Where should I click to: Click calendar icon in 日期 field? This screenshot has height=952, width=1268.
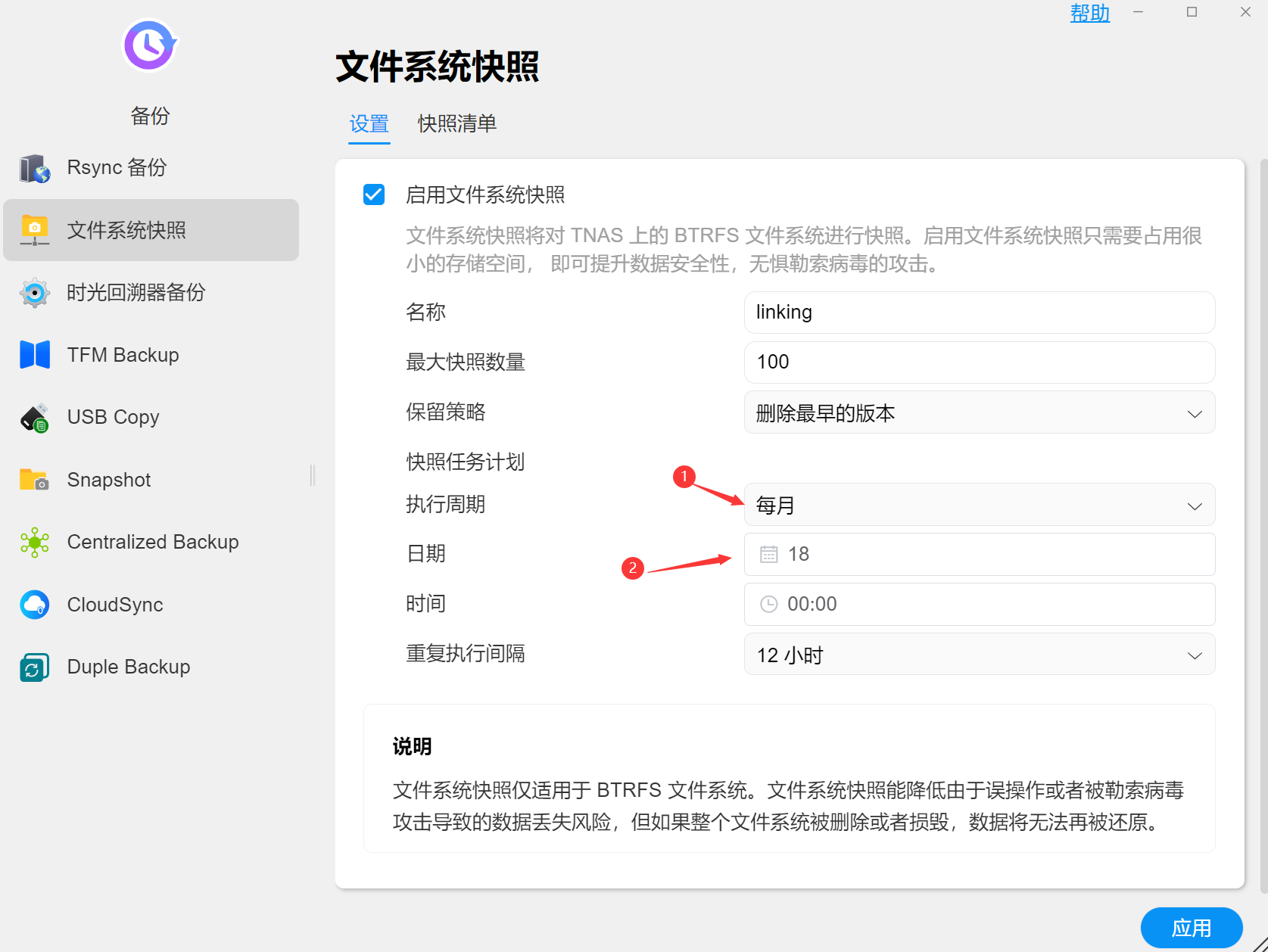click(x=768, y=555)
